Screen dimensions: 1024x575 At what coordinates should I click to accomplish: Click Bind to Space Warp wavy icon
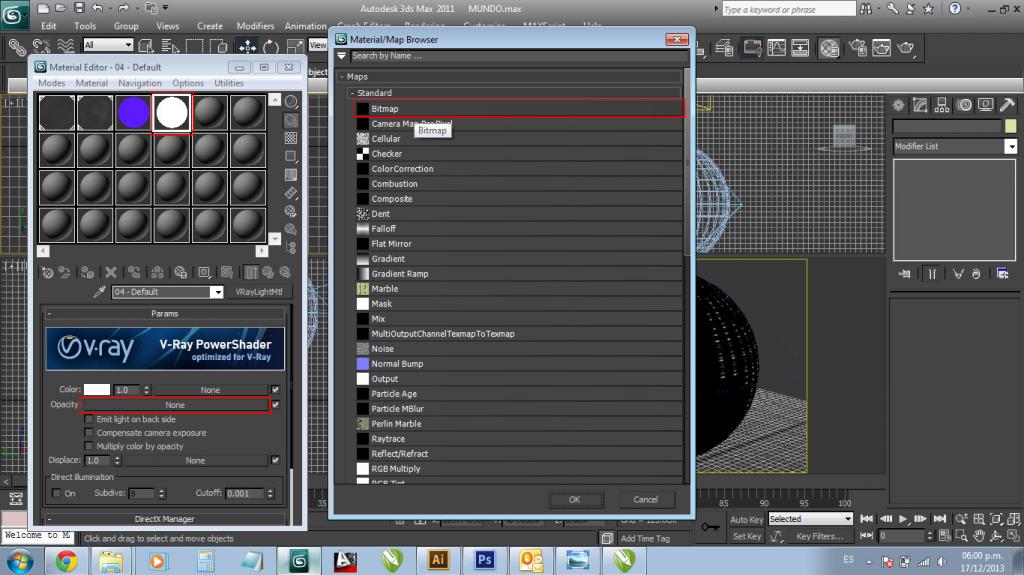(65, 47)
